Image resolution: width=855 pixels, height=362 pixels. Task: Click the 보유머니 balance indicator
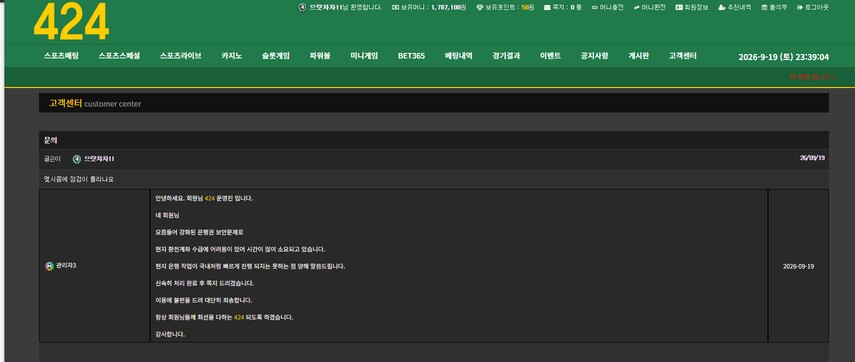(429, 8)
